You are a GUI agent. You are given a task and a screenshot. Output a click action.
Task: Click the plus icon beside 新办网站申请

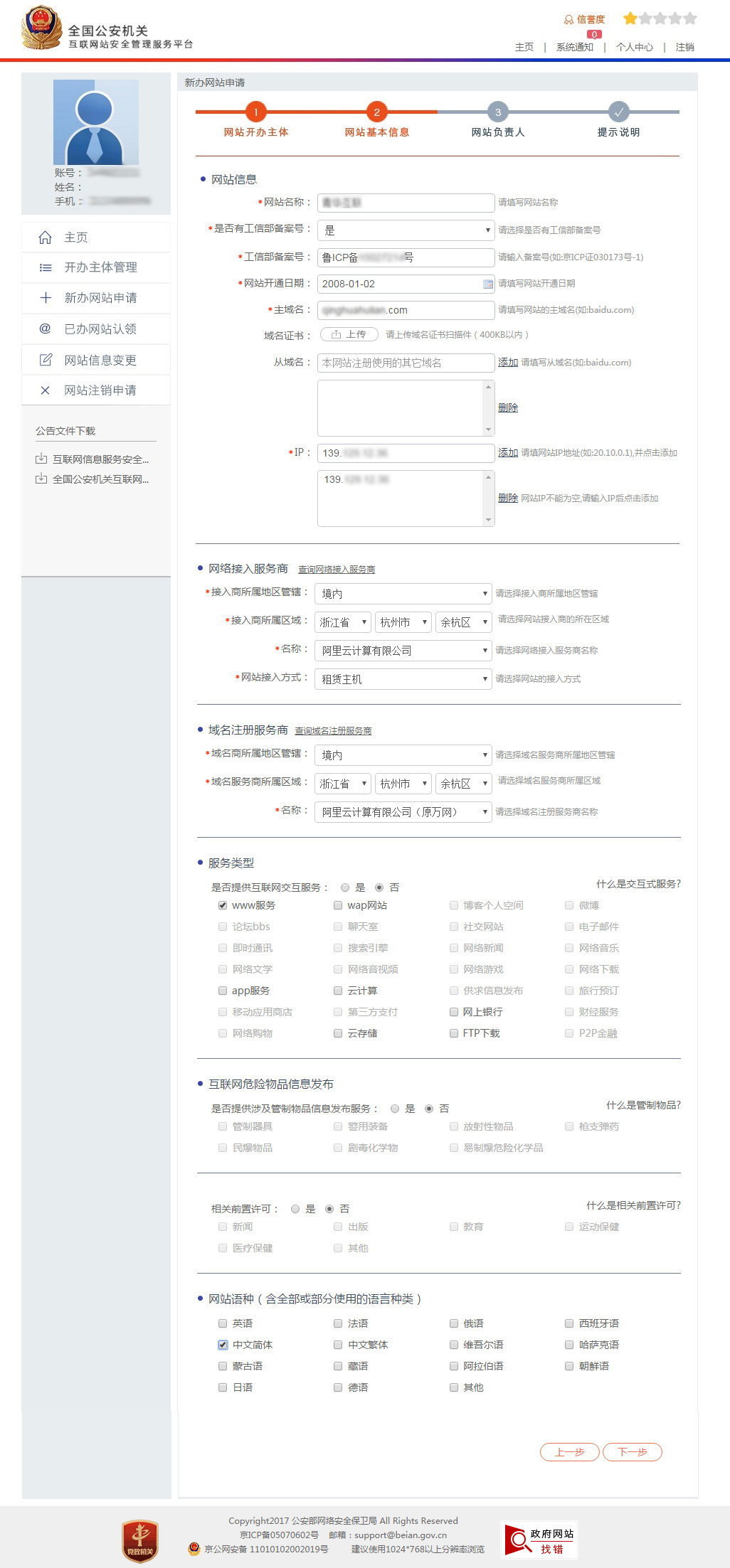pos(46,298)
